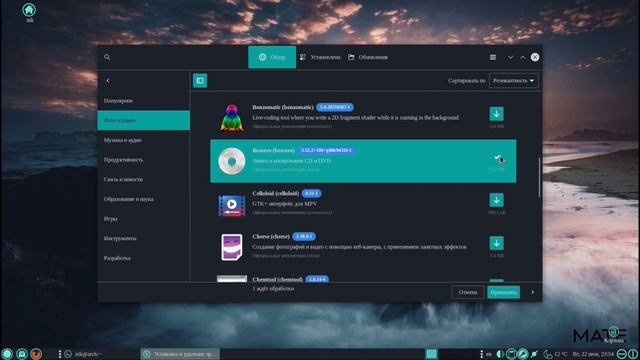Mark Bonzomatic for install with download arrow

496,114
